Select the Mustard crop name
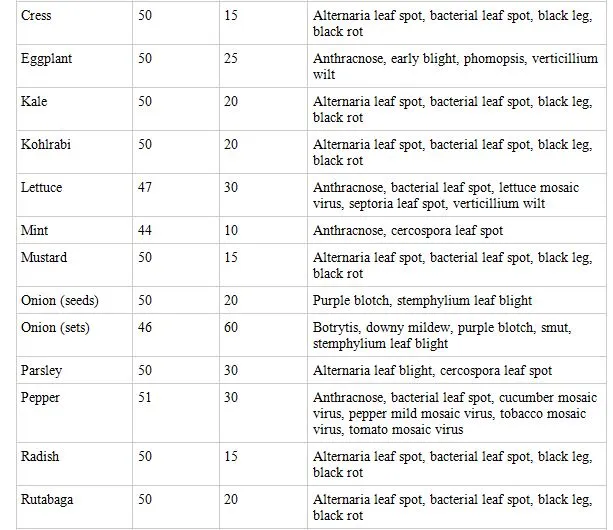 tap(44, 258)
